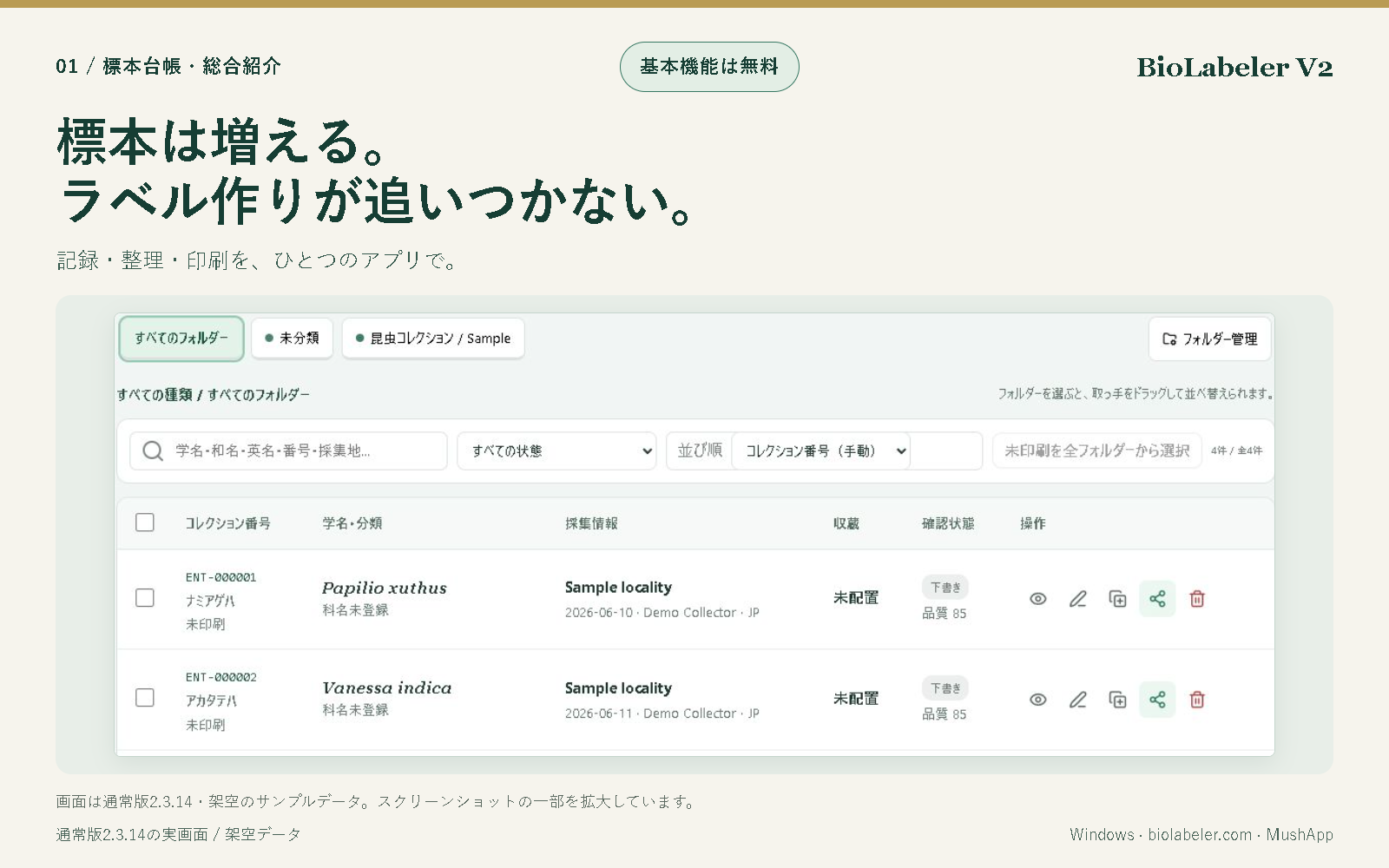This screenshot has width=1389, height=868.
Task: Select the Vanessa indica scientific name
Action: (387, 687)
